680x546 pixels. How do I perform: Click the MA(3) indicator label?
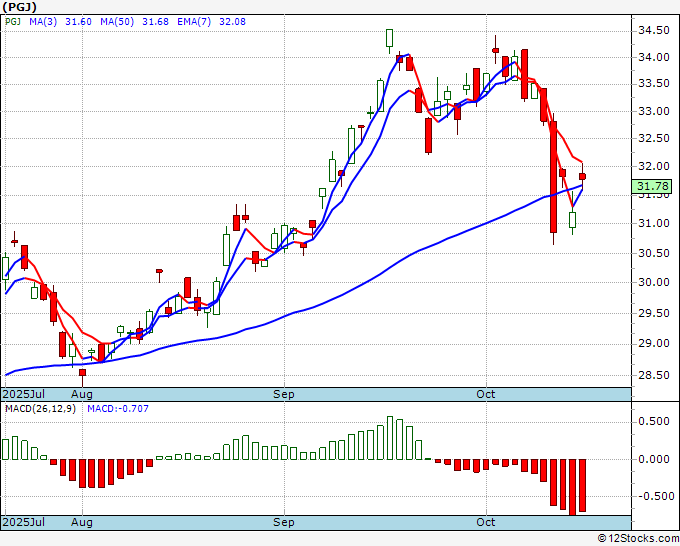point(43,22)
